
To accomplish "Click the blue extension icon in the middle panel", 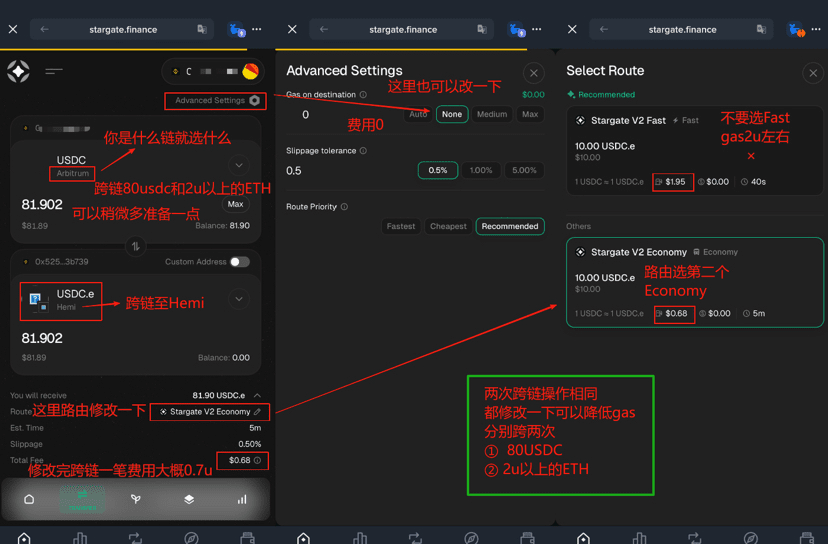I will coord(516,30).
